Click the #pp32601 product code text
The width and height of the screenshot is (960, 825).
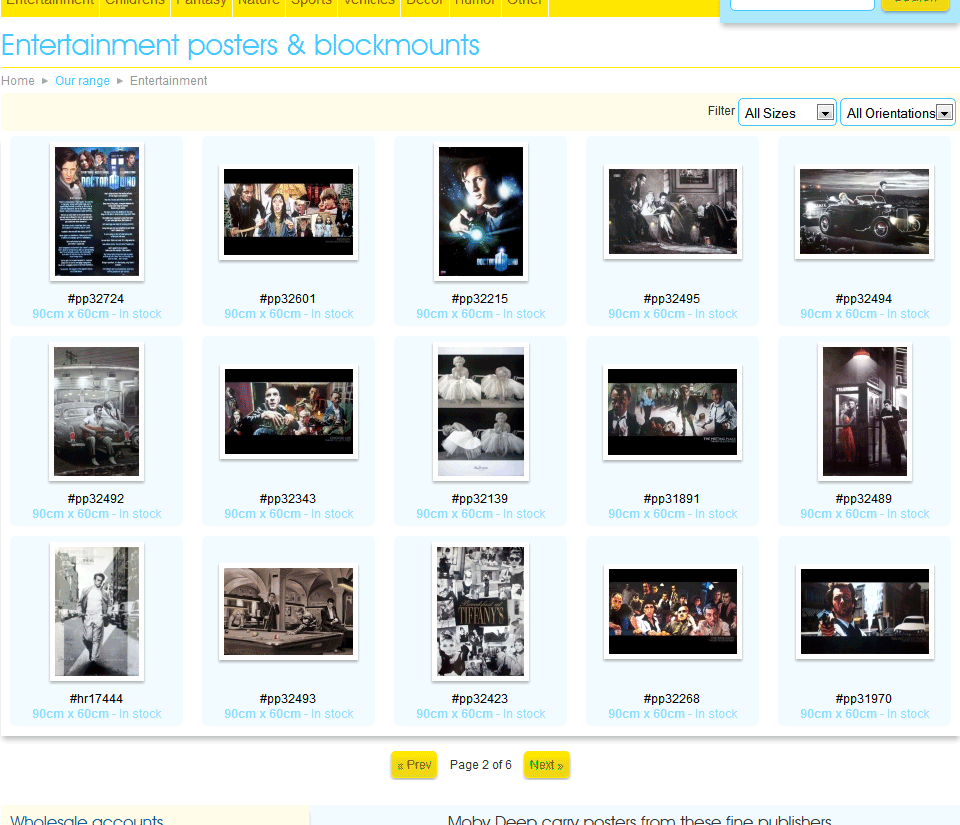[288, 299]
